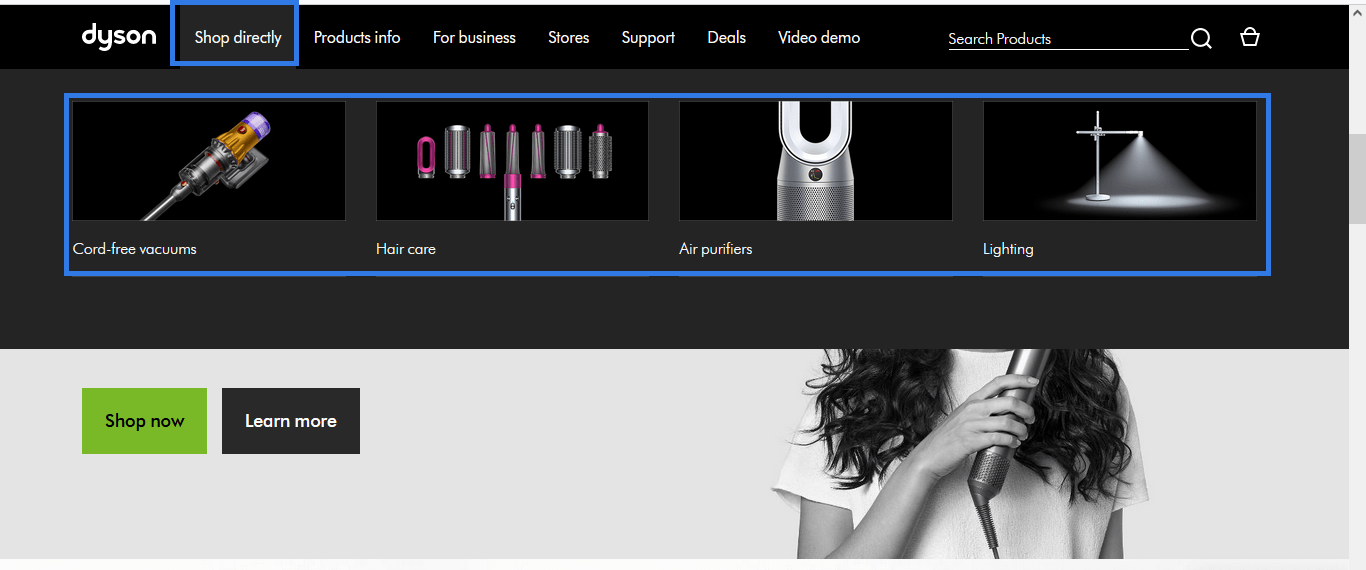Open the Lighting link
Viewport: 1366px width, 570px height.
[1008, 248]
